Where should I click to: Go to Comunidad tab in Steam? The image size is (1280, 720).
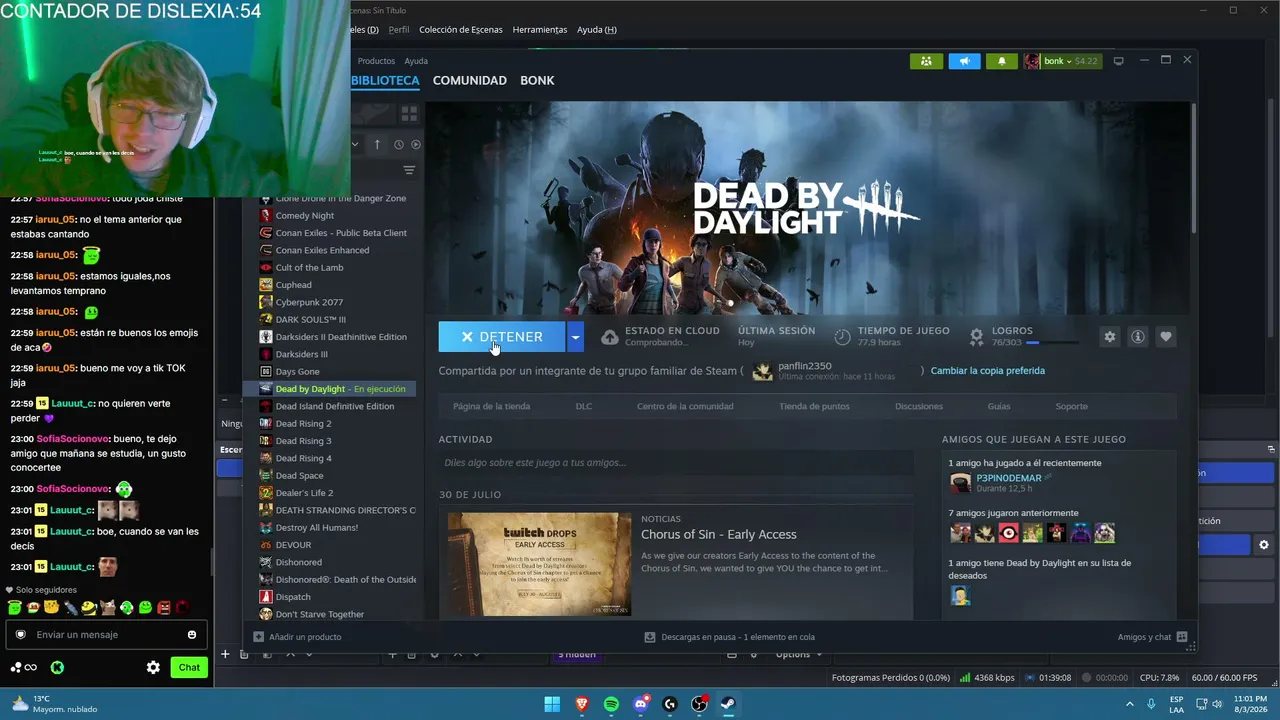tap(470, 80)
